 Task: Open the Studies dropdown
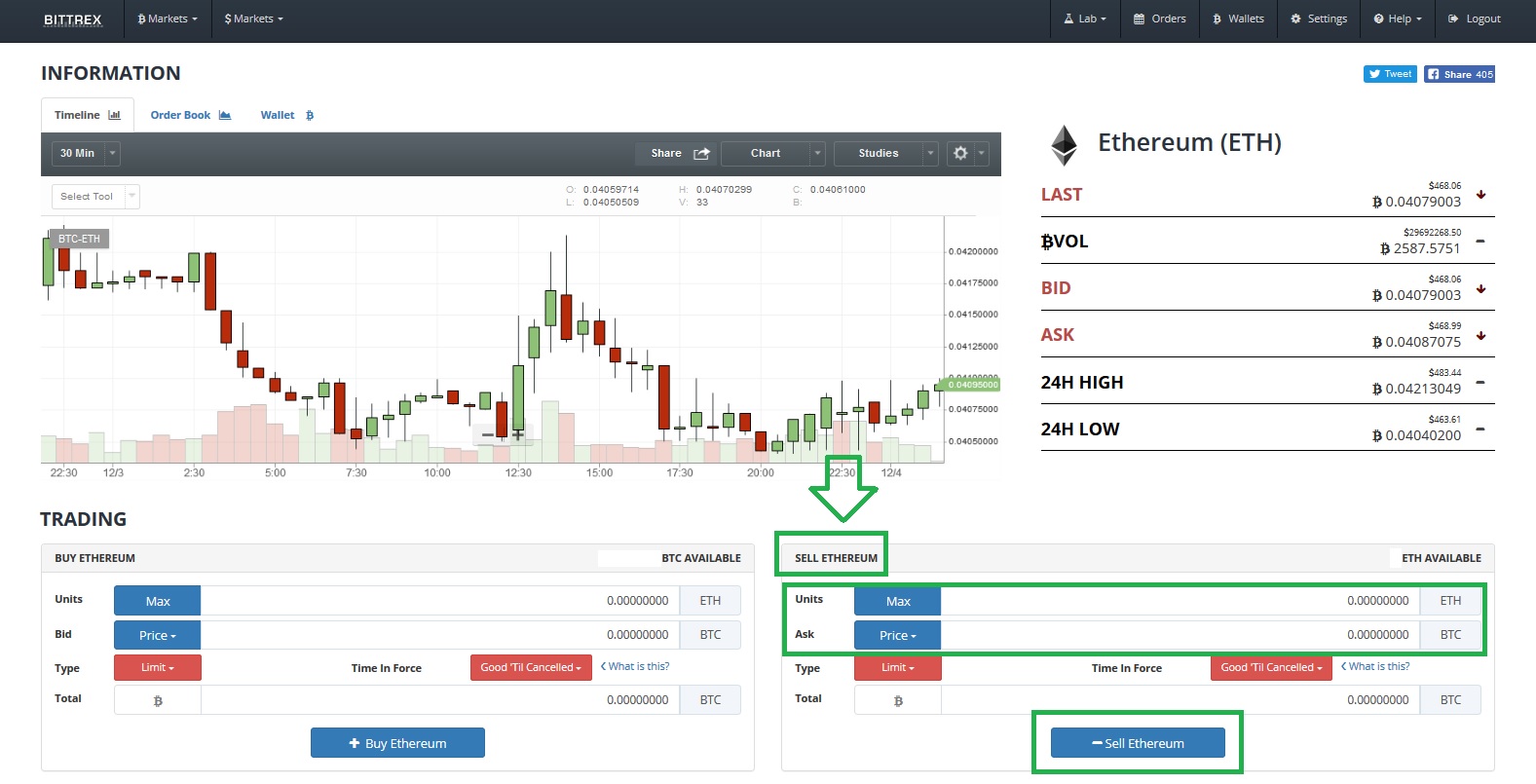[x=886, y=153]
